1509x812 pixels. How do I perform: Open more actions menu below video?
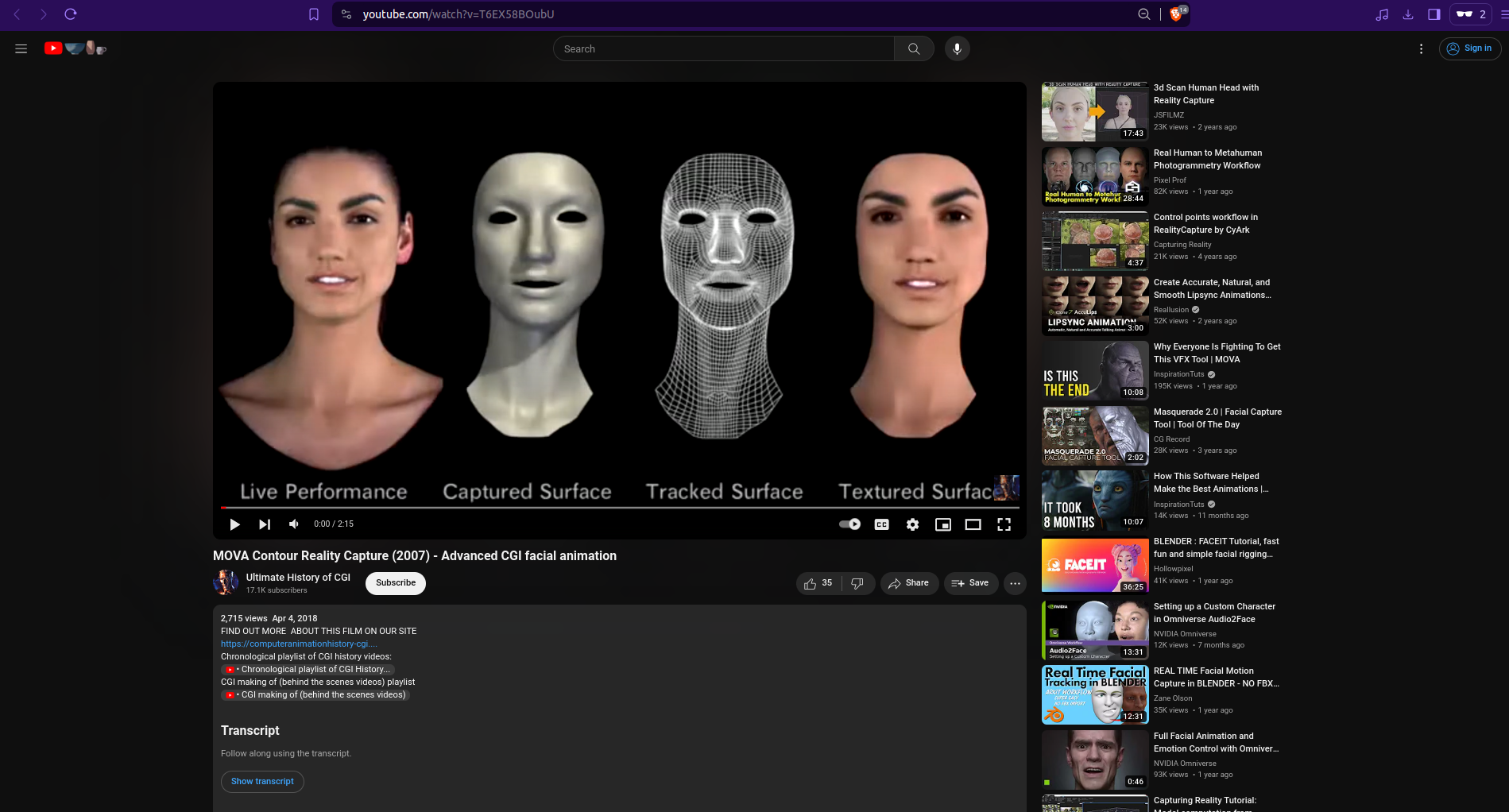pyautogui.click(x=1015, y=583)
